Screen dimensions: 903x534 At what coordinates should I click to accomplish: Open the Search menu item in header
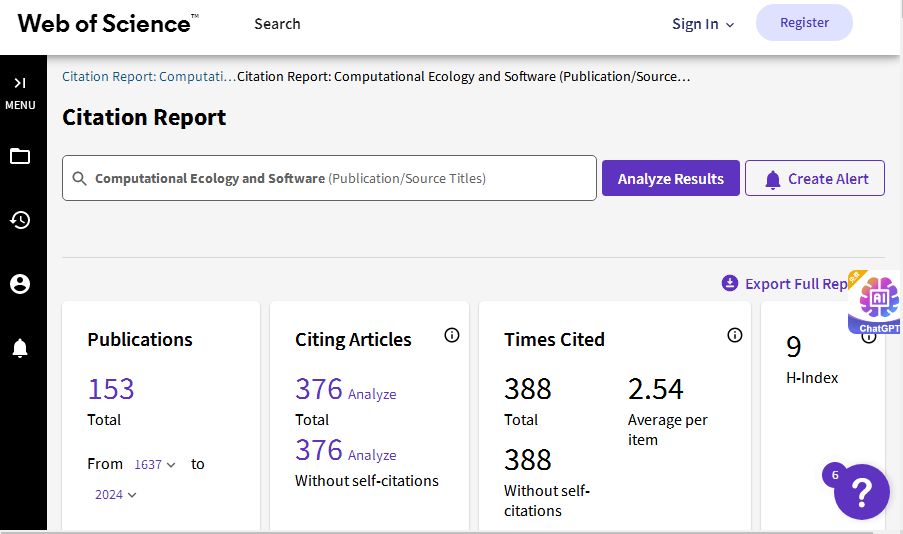(277, 24)
